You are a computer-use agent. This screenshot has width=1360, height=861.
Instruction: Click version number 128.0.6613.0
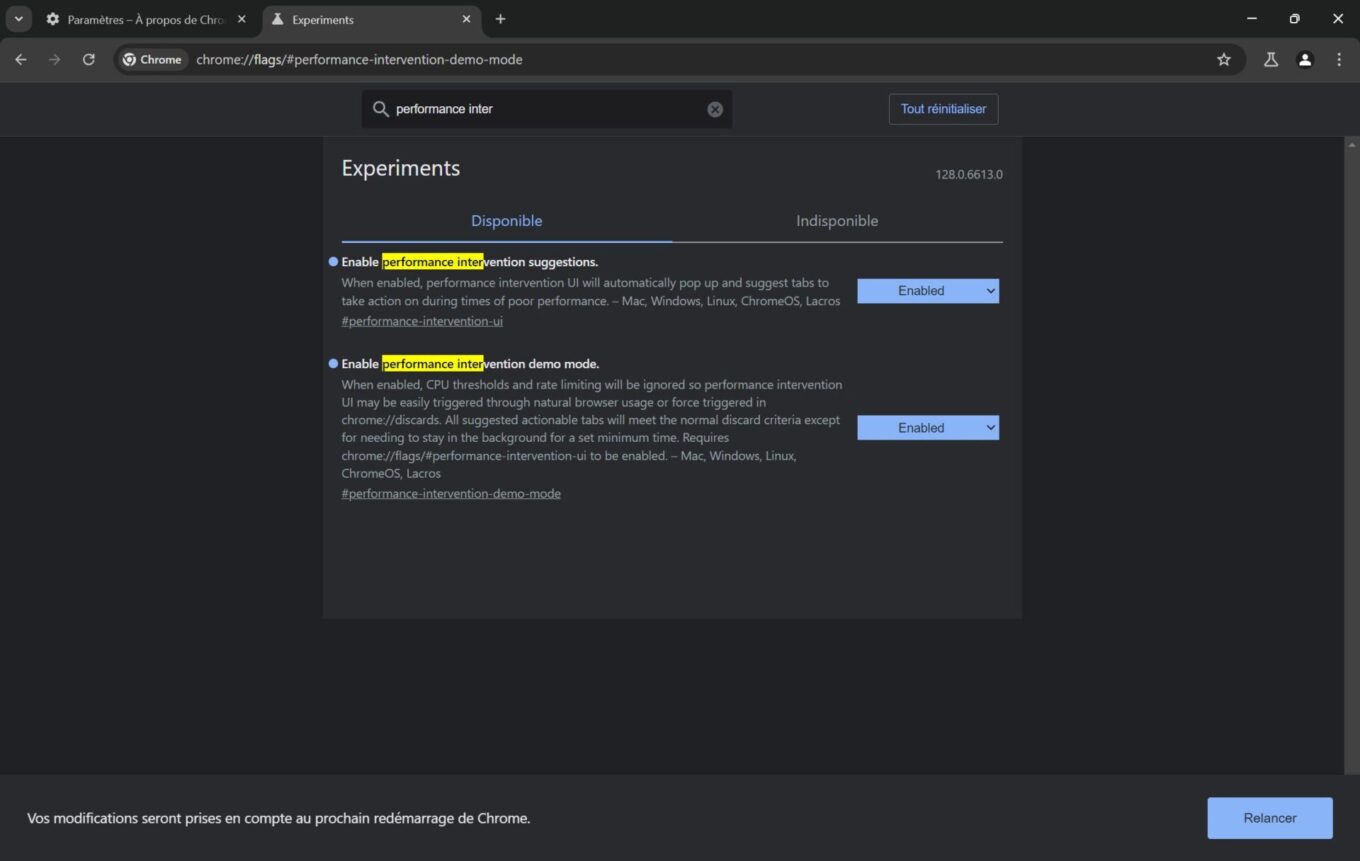pyautogui.click(x=969, y=175)
